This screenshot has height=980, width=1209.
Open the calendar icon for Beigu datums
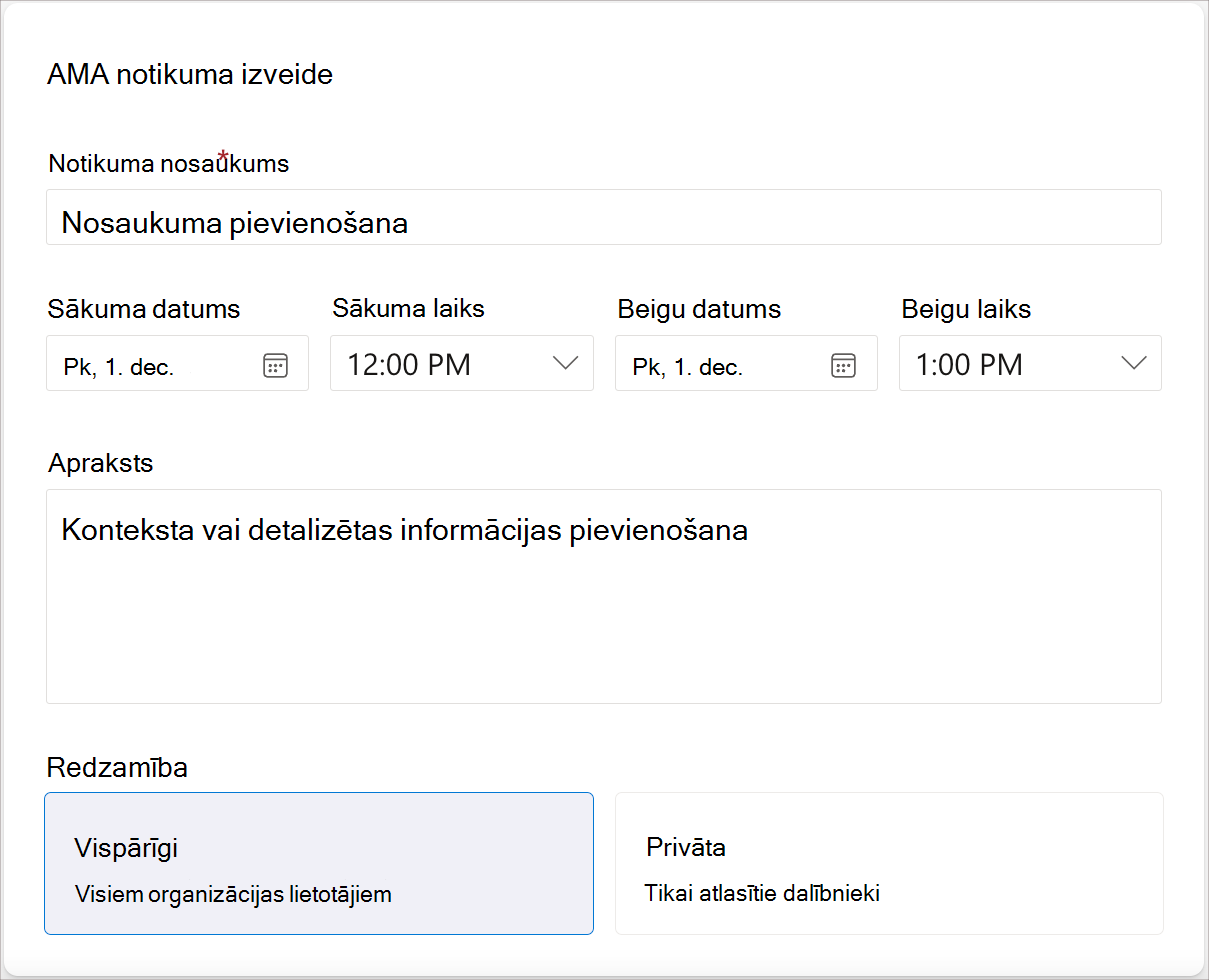[844, 365]
